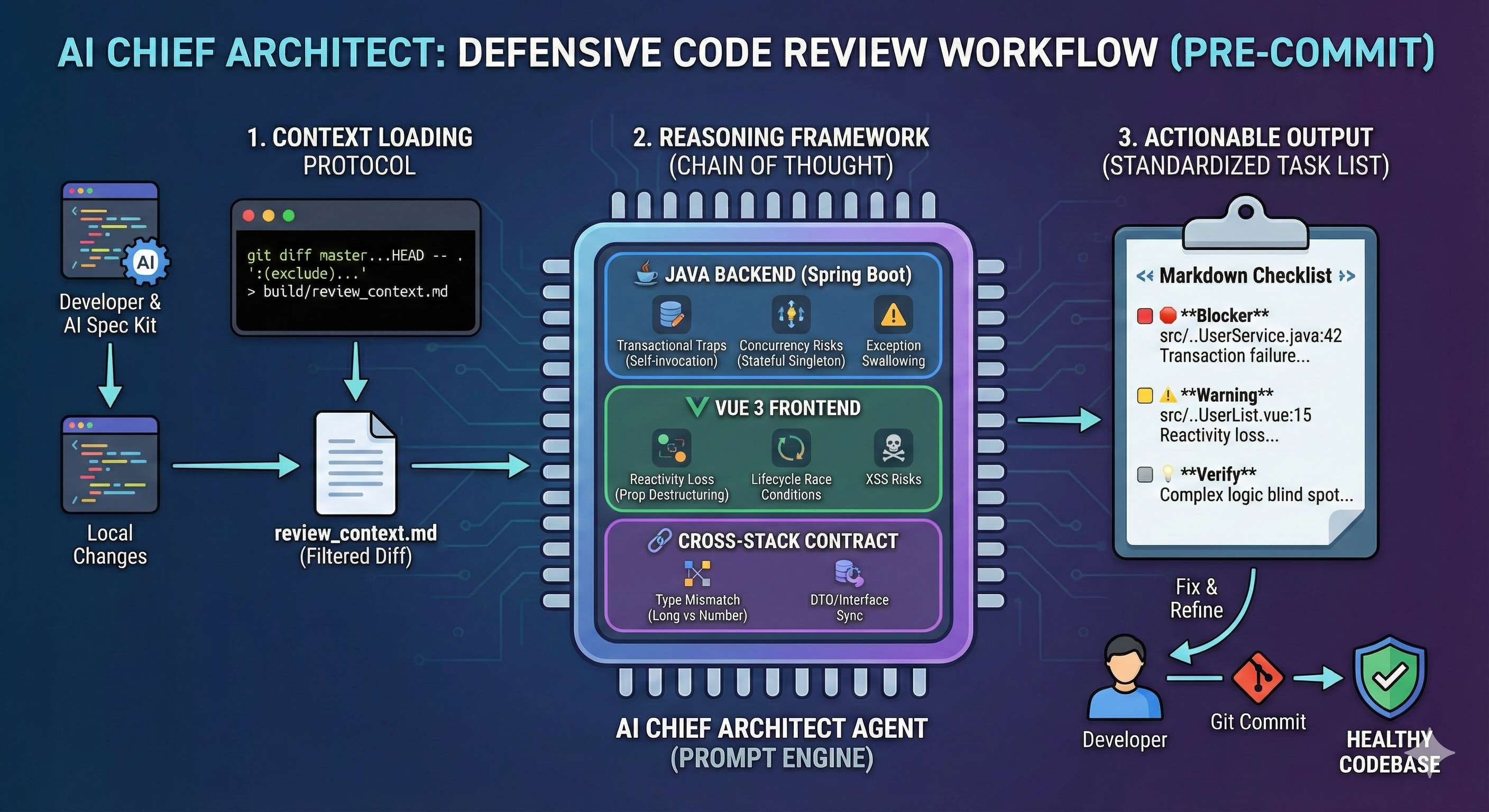Image resolution: width=1489 pixels, height=812 pixels.
Task: Select the XSS Risks skull icon
Action: tap(893, 448)
